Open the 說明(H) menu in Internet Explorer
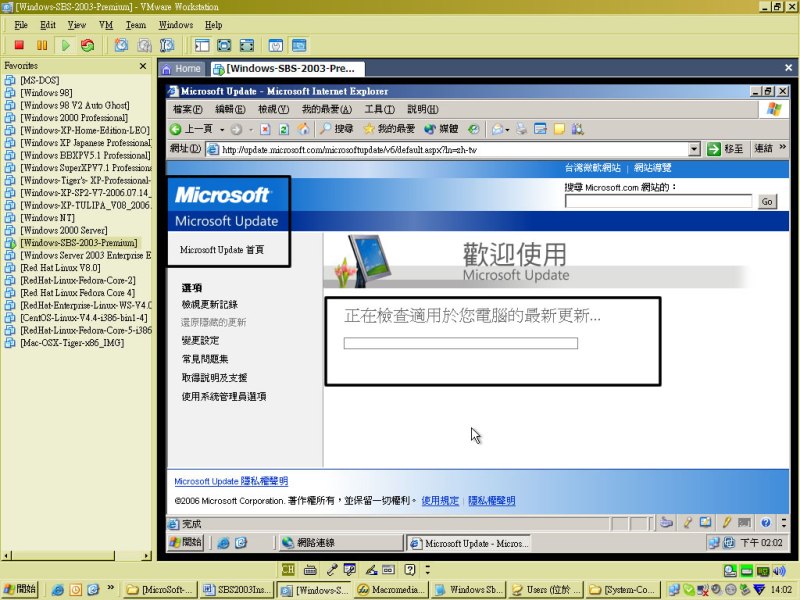This screenshot has height=600, width=800. tap(422, 109)
